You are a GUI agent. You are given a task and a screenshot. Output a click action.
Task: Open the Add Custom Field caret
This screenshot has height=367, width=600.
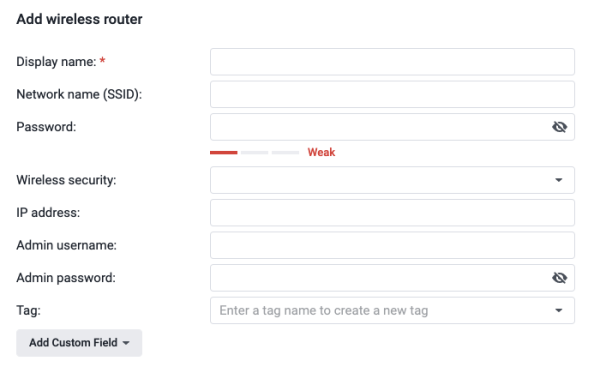click(x=126, y=343)
